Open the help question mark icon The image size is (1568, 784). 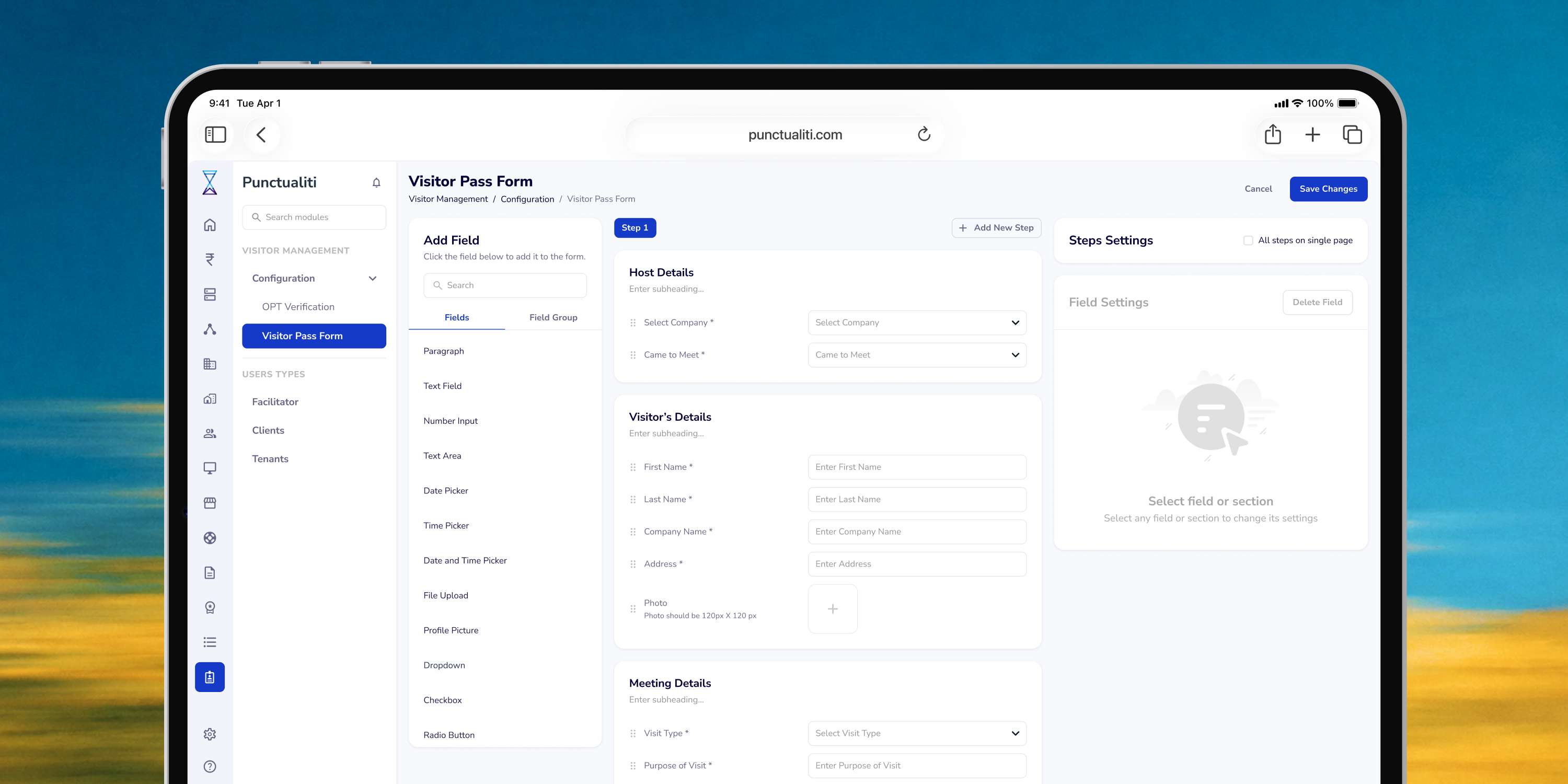click(210, 766)
